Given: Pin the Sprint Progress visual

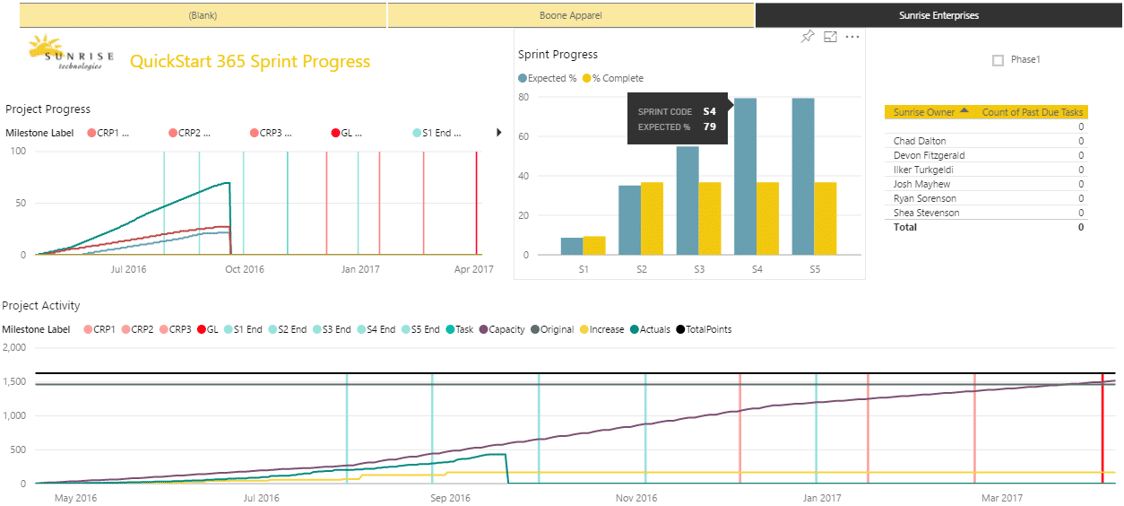Looking at the screenshot, I should coord(807,37).
